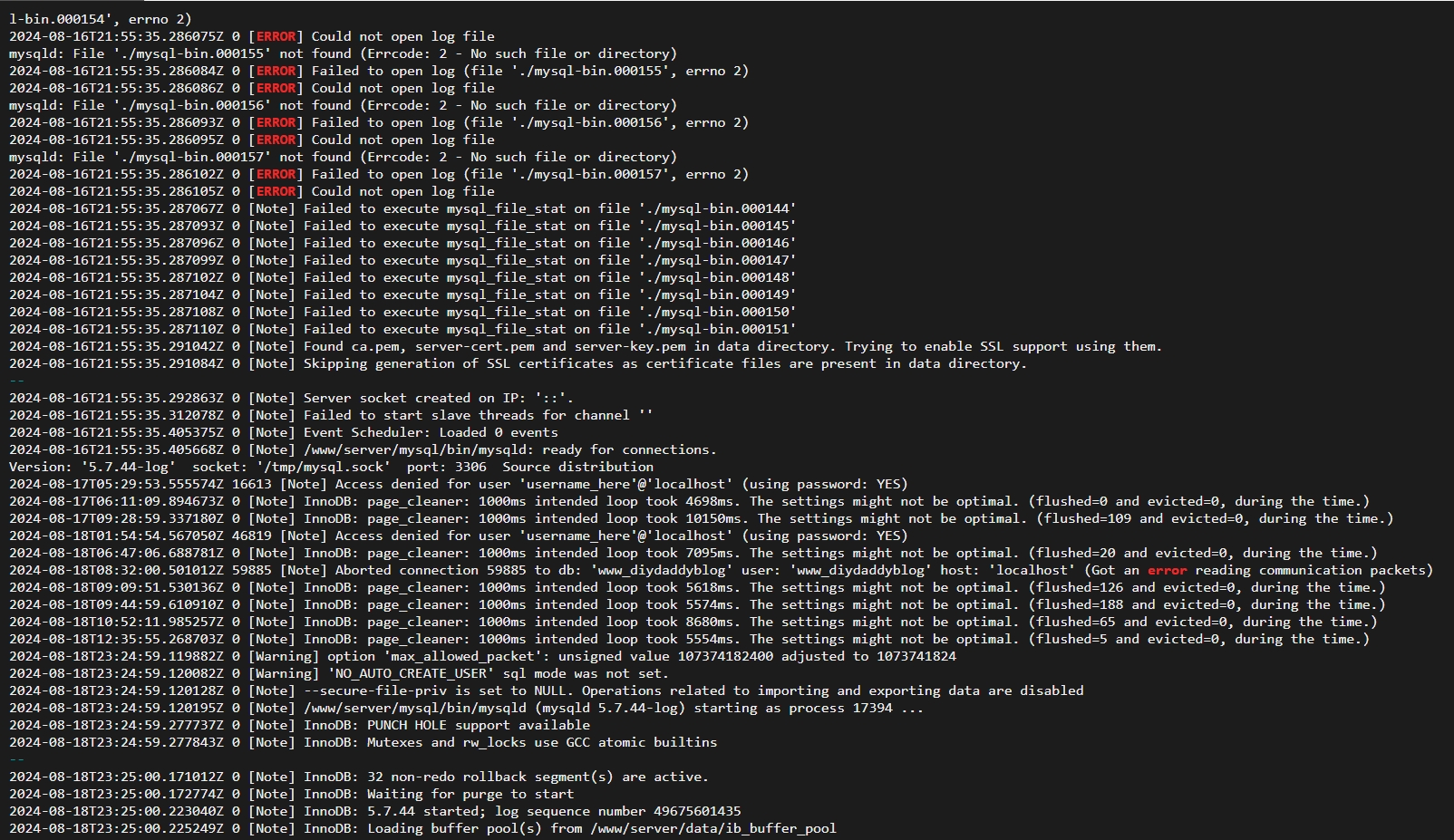
Task: Select the page_cleaner line that took 10150ms
Action: pos(701,518)
